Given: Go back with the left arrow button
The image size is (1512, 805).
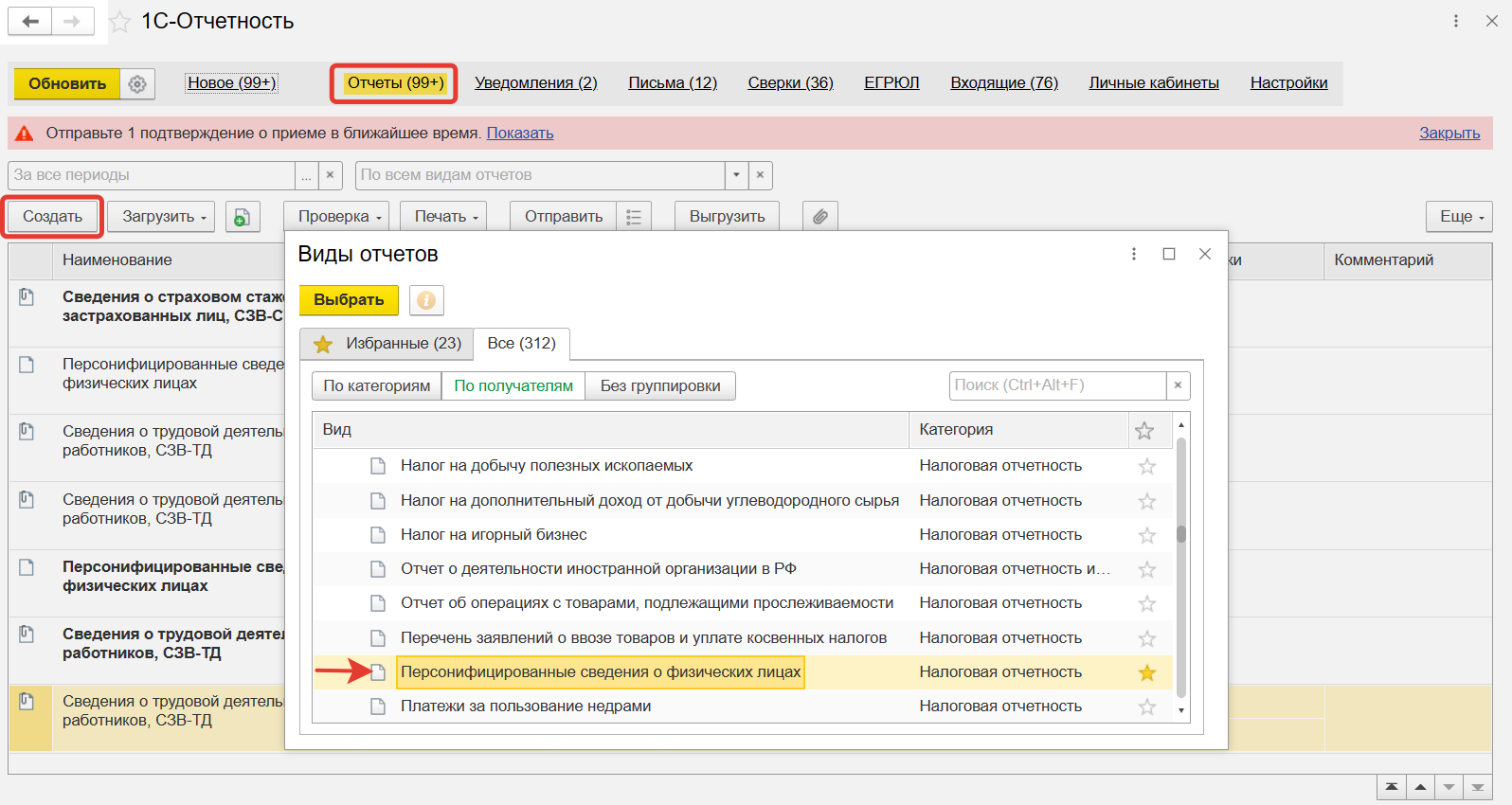Looking at the screenshot, I should [x=30, y=22].
